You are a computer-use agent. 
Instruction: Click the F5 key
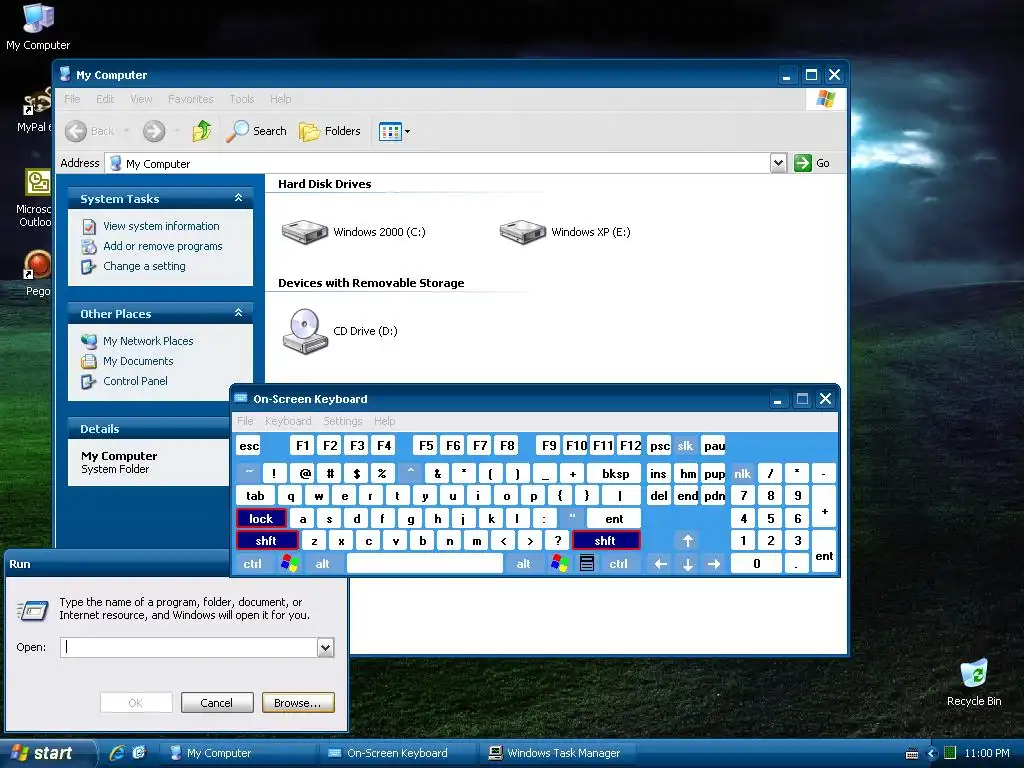pos(426,446)
